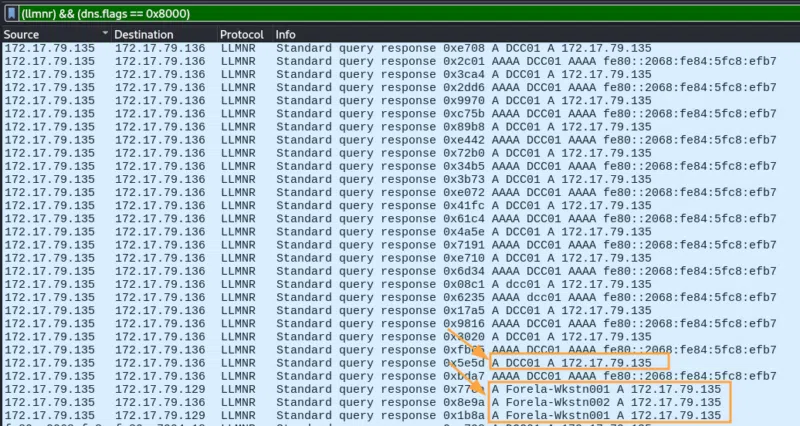Click the display filter bookmark icon
Screen dimensions: 800x426
pyautogui.click(x=11, y=13)
